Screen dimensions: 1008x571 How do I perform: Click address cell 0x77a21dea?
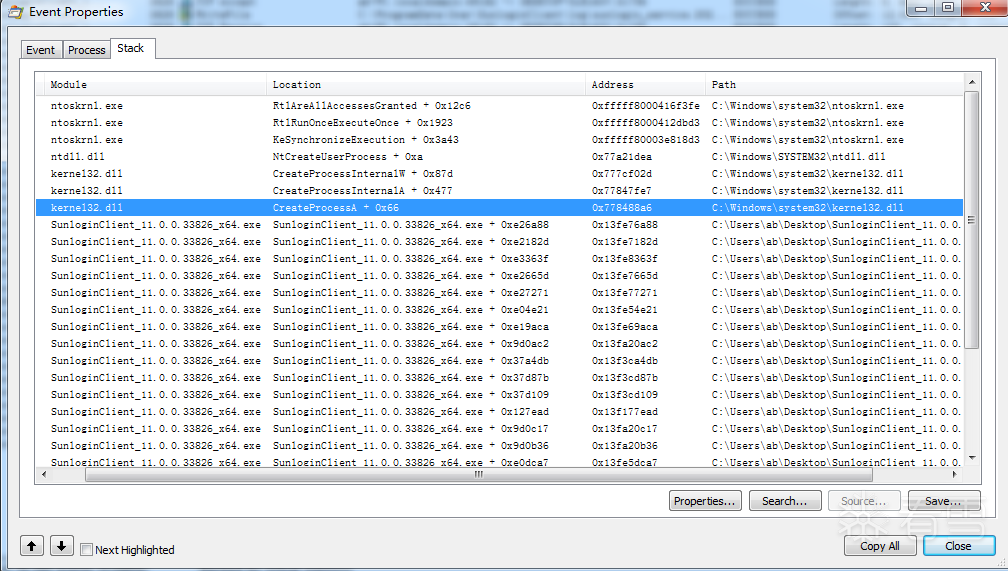pos(622,157)
